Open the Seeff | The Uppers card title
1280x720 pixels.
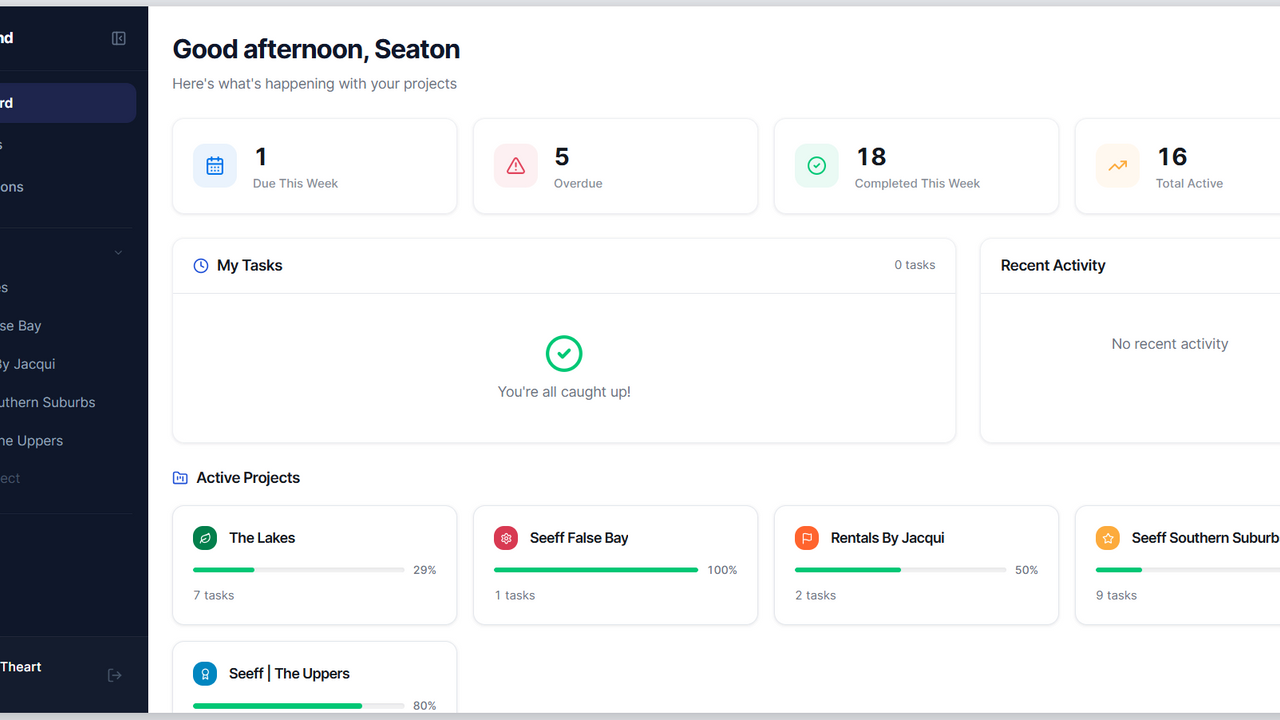289,674
